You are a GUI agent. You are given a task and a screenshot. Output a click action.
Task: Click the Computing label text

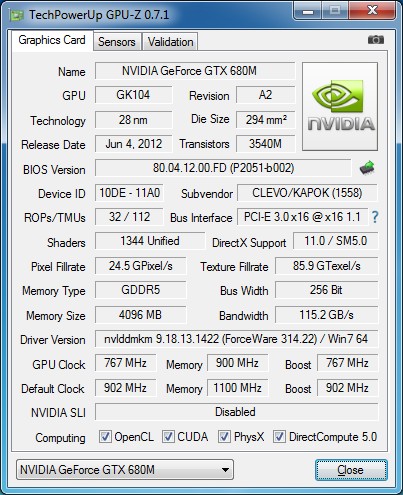click(x=60, y=438)
